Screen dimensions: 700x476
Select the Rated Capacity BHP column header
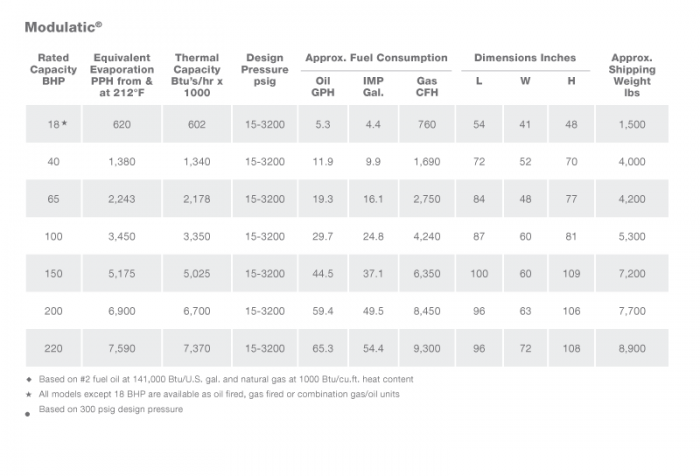coord(53,69)
